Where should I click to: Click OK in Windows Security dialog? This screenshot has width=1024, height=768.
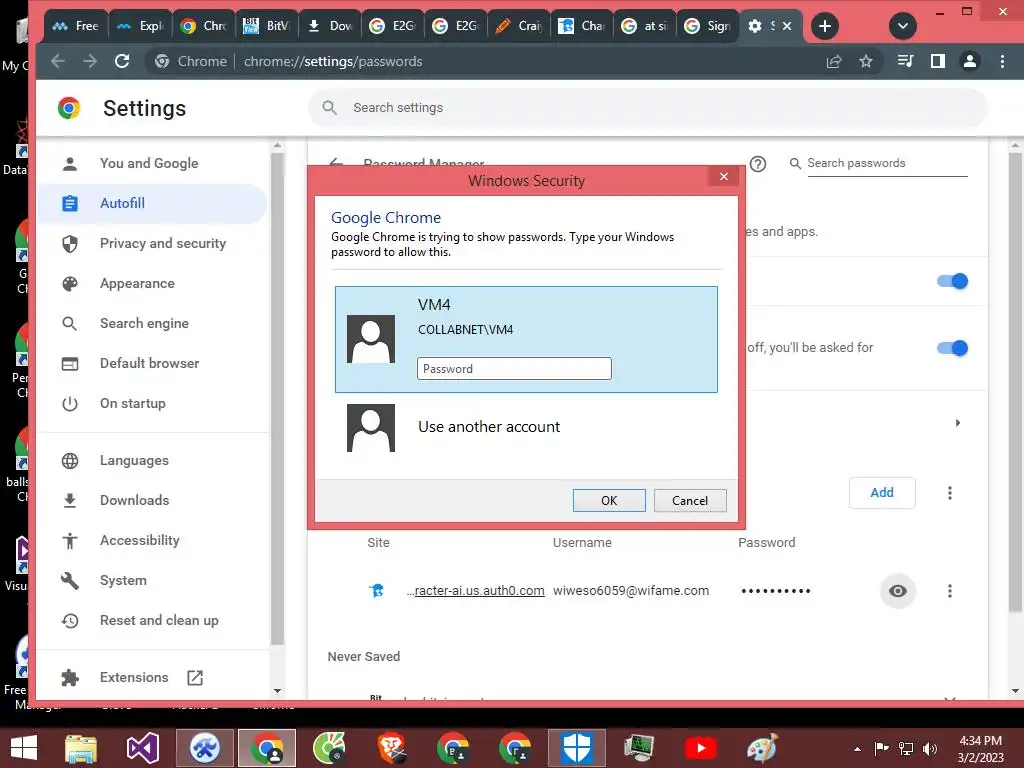609,501
